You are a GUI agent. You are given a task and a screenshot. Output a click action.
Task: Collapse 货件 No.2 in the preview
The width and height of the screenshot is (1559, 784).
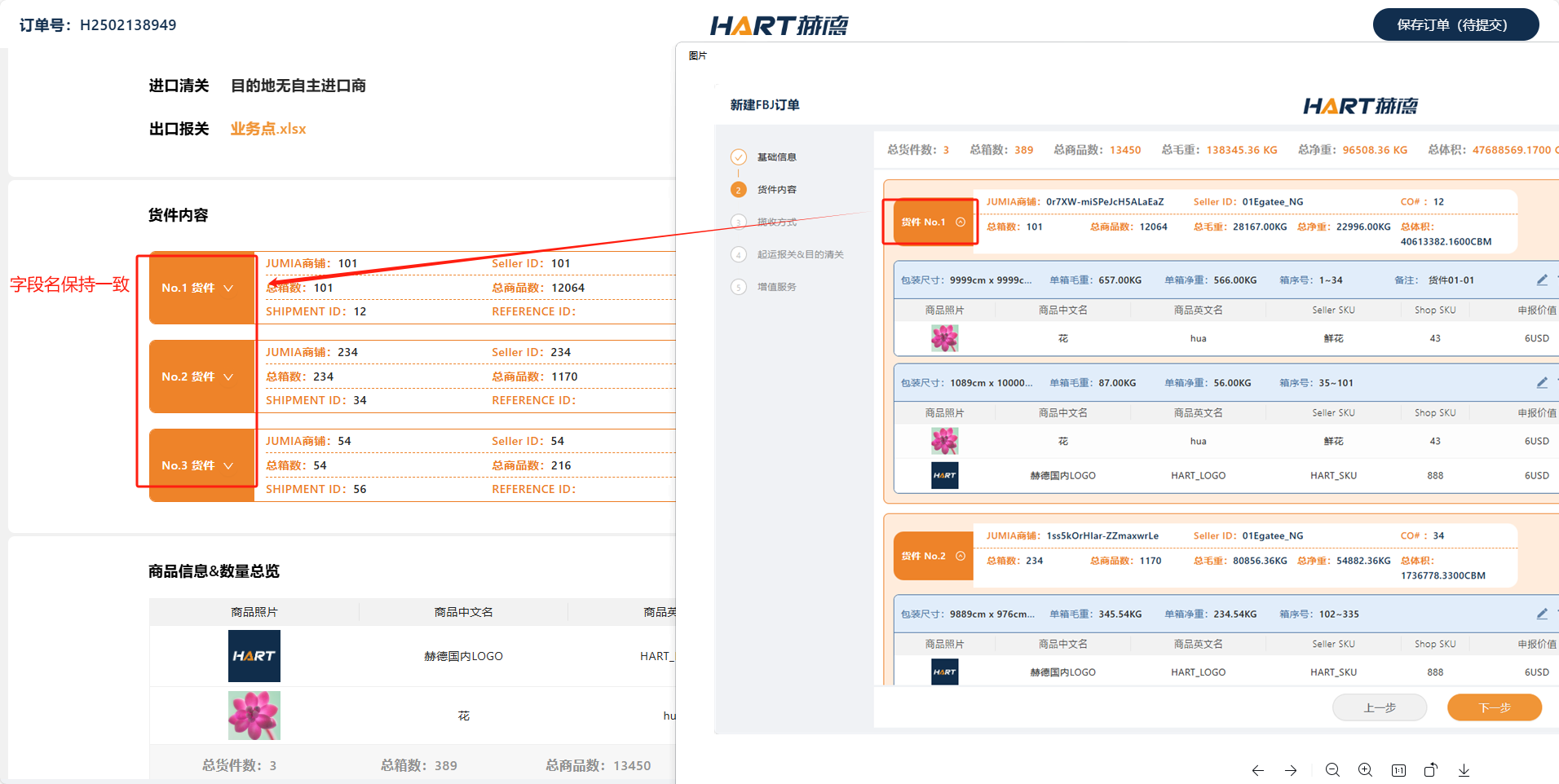pyautogui.click(x=961, y=556)
